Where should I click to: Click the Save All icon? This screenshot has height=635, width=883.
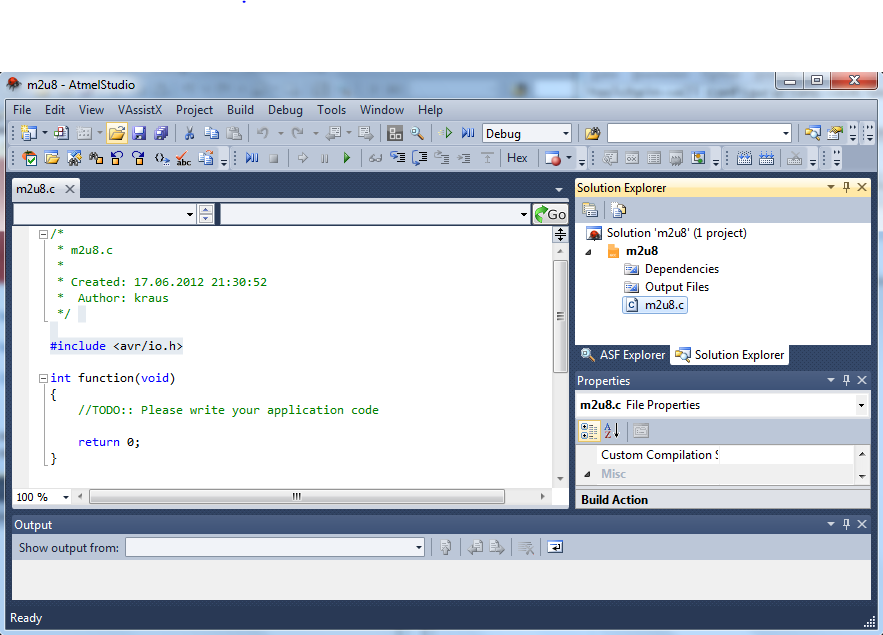coord(161,133)
